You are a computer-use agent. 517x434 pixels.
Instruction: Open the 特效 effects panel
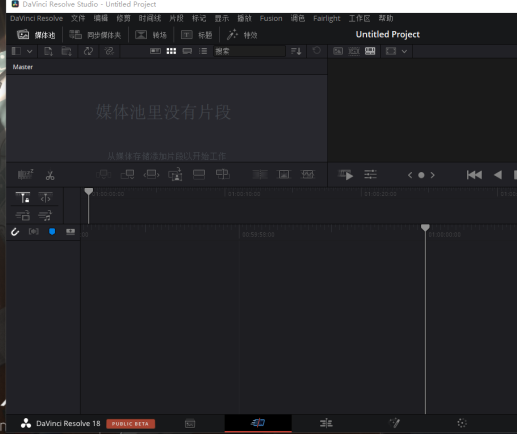pos(242,35)
